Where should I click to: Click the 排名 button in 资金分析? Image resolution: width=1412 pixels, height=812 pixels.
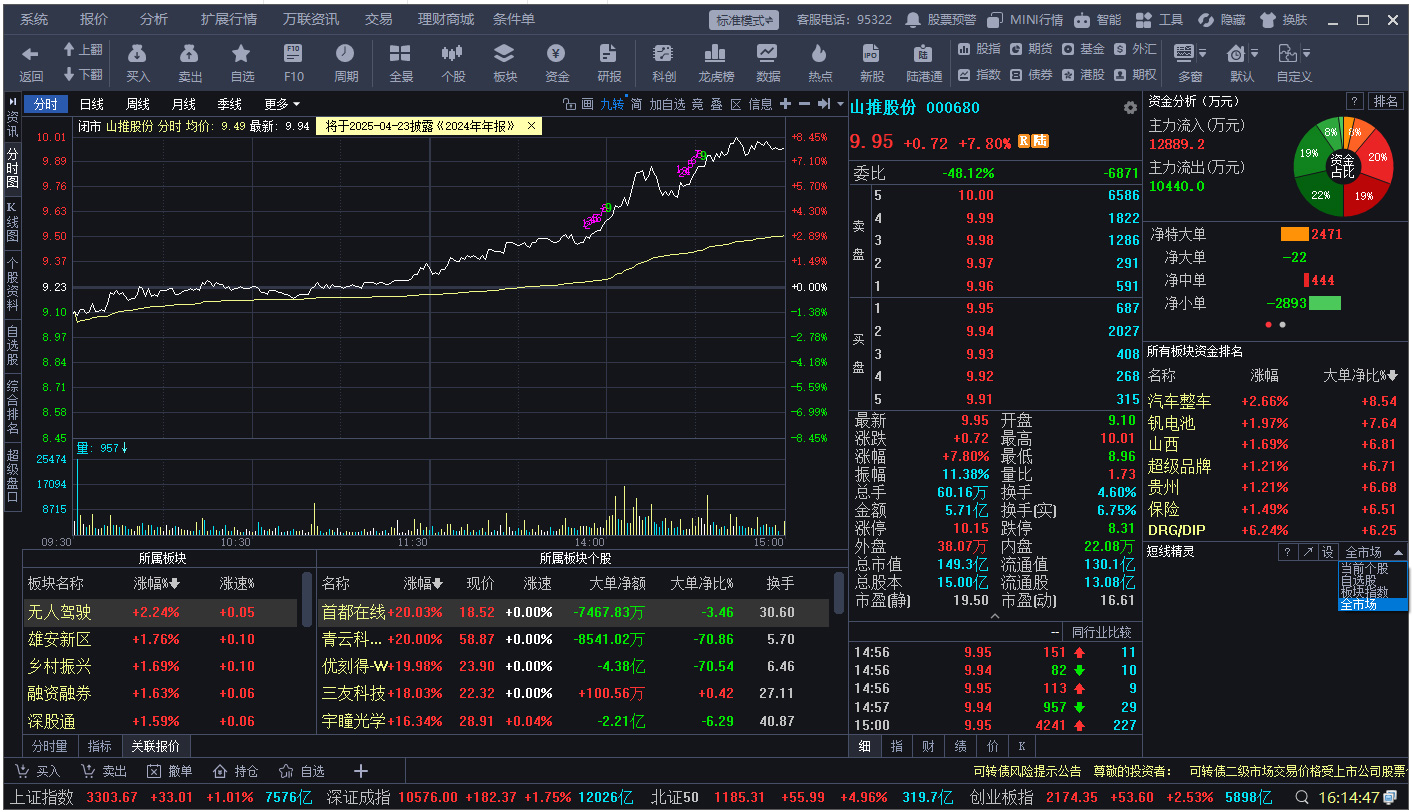(1386, 101)
